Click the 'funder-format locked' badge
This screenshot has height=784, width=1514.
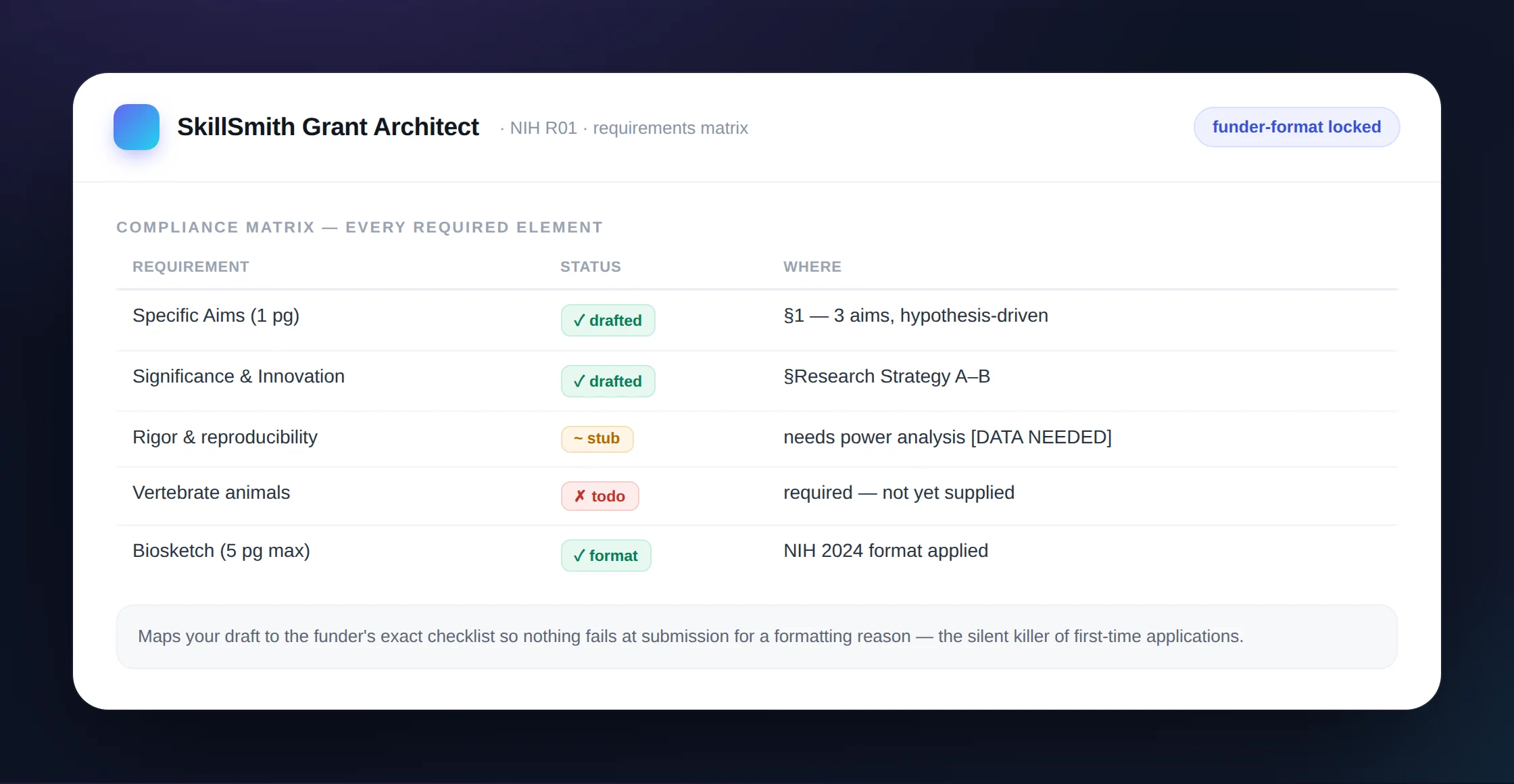tap(1296, 127)
